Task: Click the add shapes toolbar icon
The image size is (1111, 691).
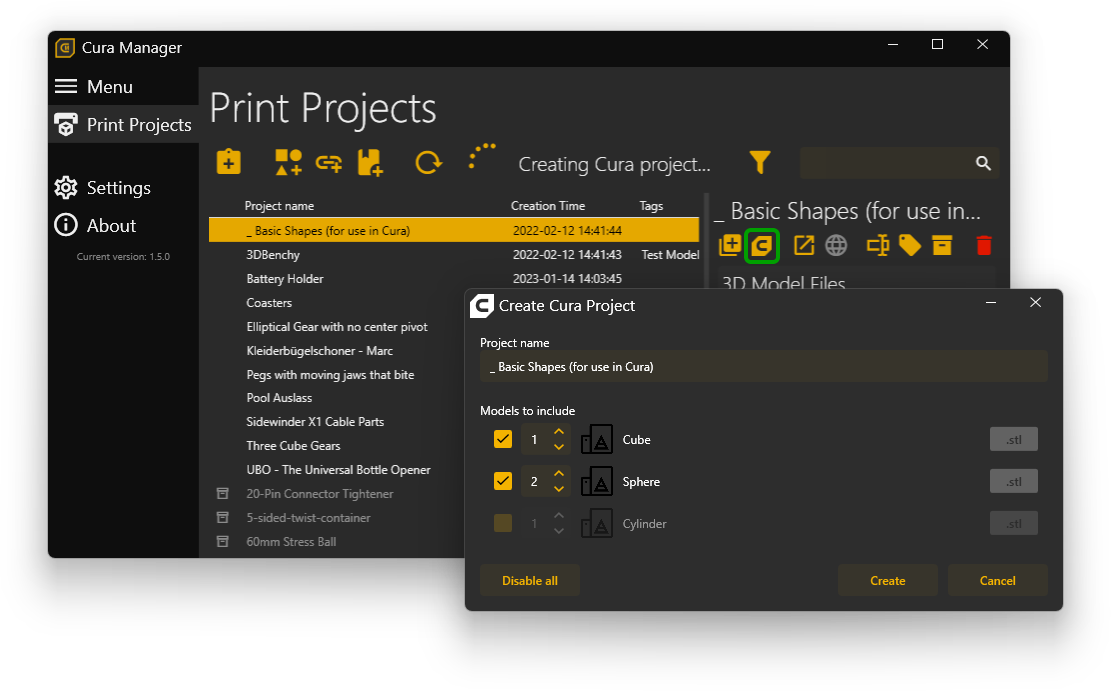Action: (288, 162)
